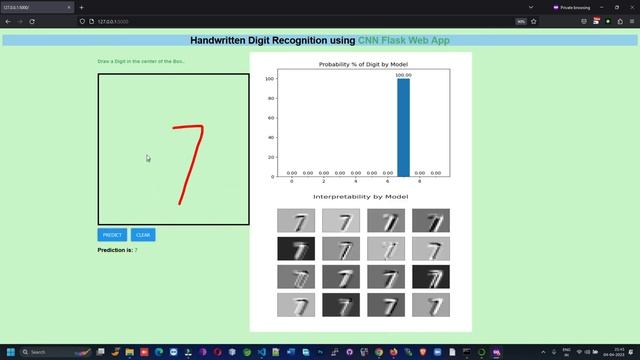This screenshot has height=360, width=640.
Task: Open the Terminal icon in the taskbar
Action: [467, 352]
